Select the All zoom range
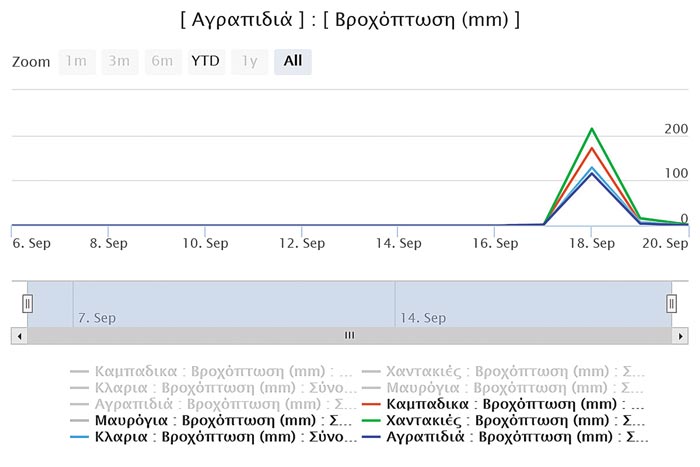 293,62
